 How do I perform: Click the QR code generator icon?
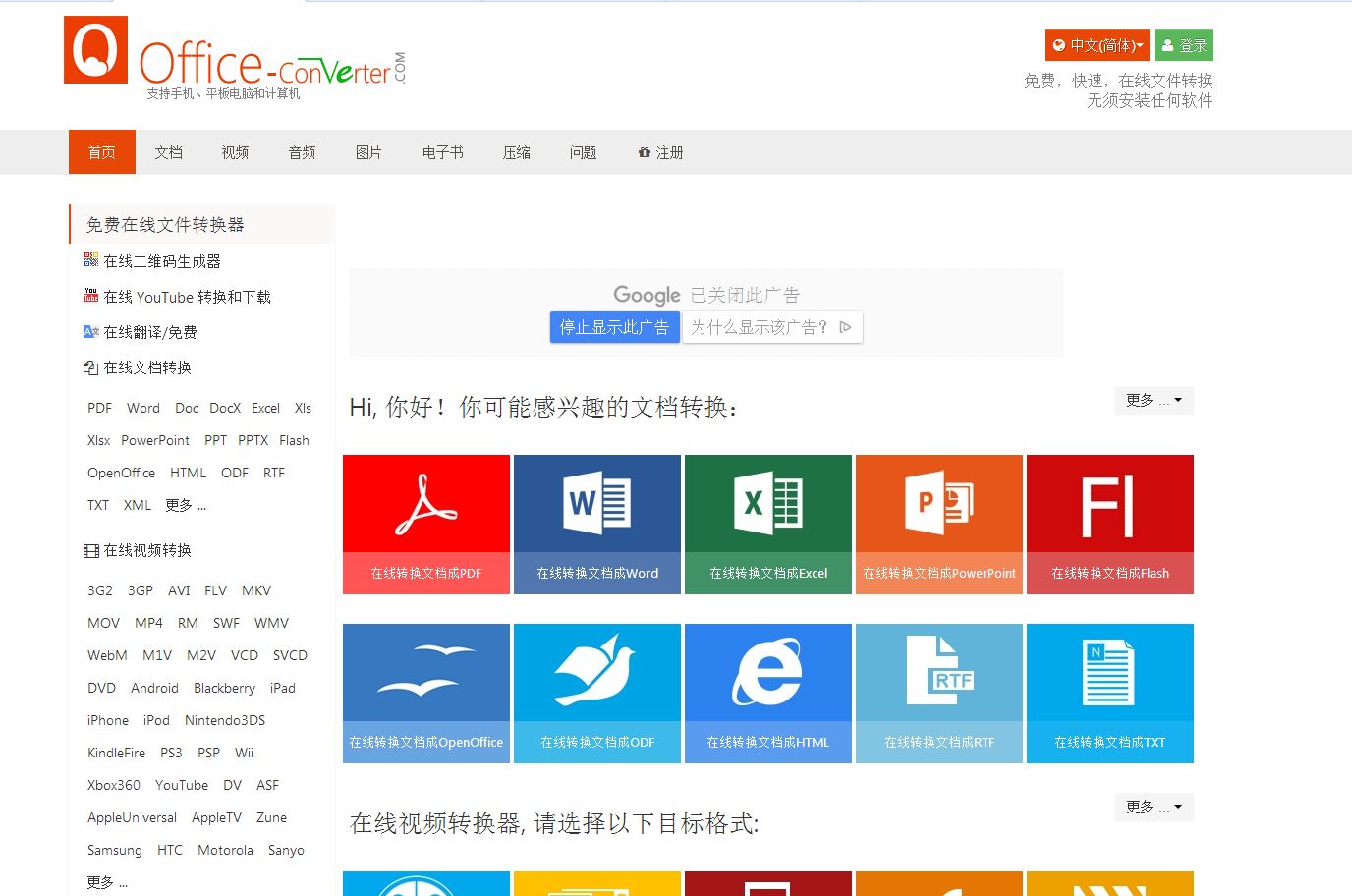coord(91,260)
